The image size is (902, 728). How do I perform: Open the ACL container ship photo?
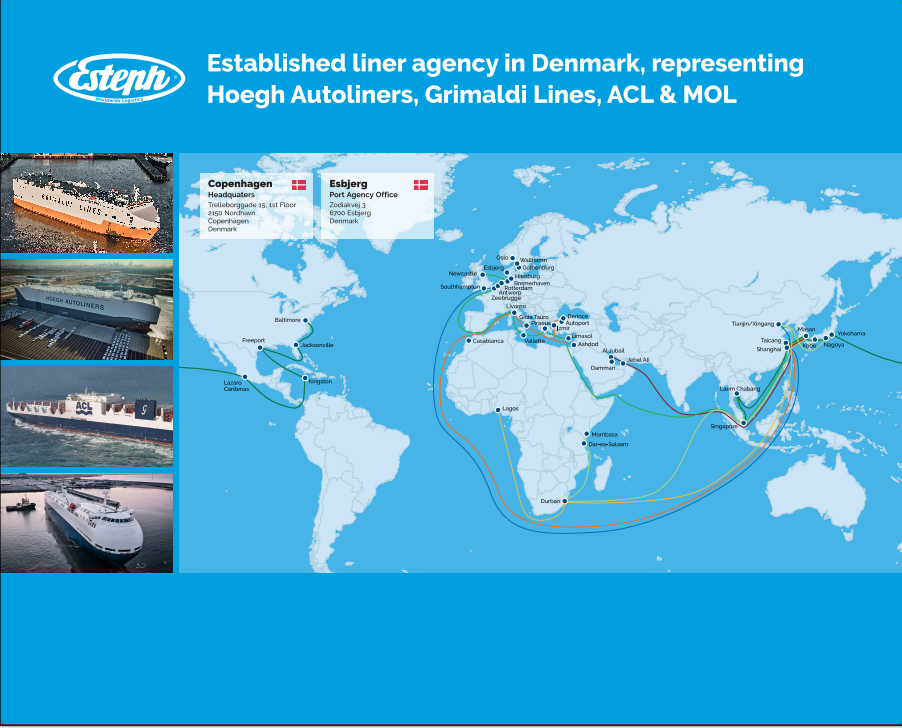[86, 416]
